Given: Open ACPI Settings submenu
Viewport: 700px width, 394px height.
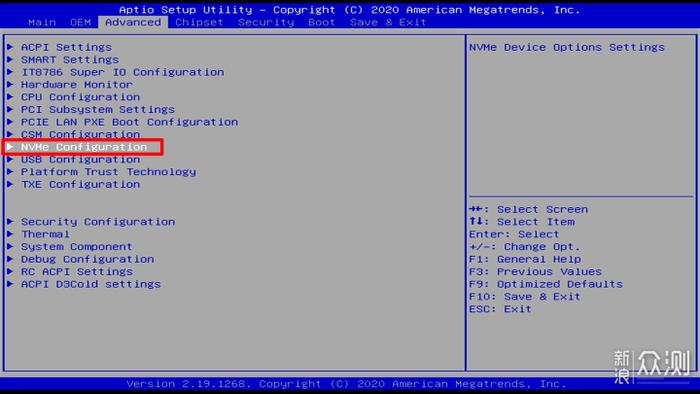Looking at the screenshot, I should pyautogui.click(x=66, y=47).
